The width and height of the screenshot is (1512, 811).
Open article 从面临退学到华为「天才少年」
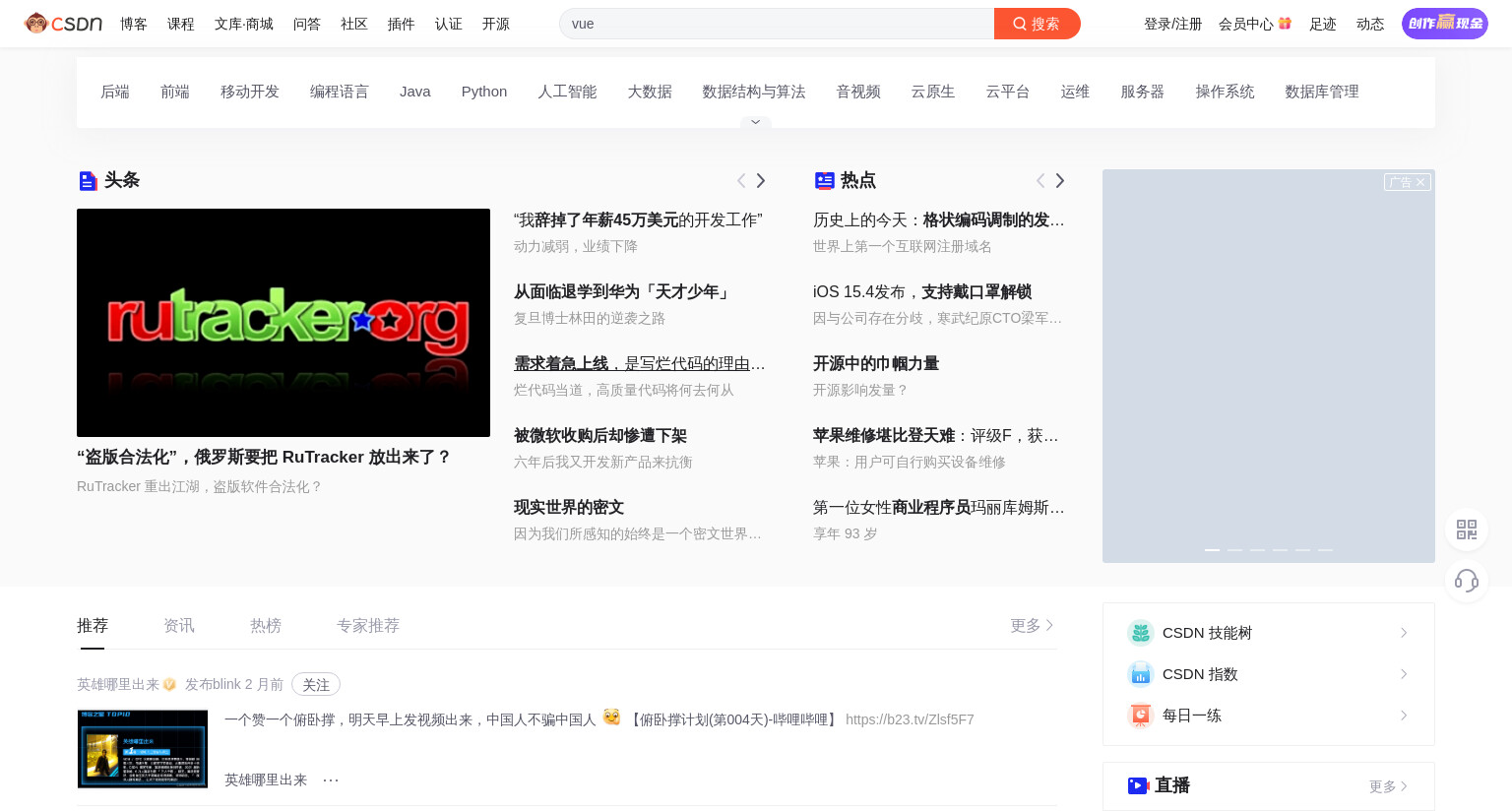coord(622,291)
